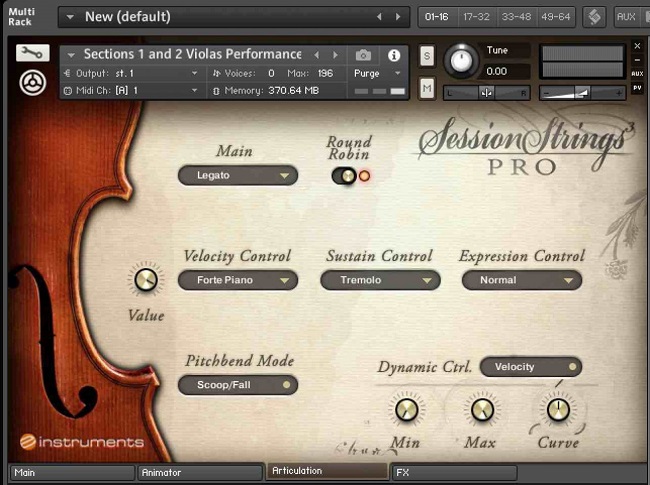Click the KSP script icon in rack header
The image size is (650, 485).
[x=594, y=17]
